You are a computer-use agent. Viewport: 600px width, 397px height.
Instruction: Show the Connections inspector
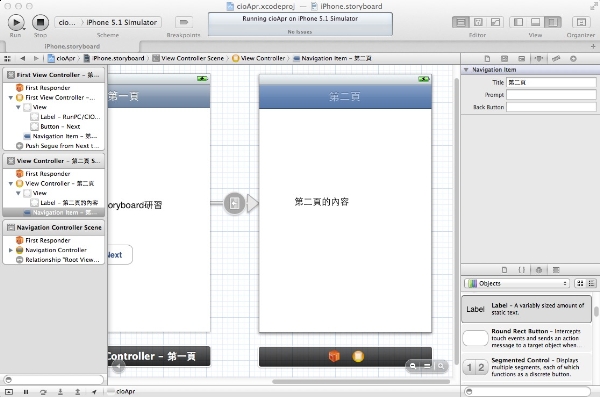pyautogui.click(x=573, y=59)
